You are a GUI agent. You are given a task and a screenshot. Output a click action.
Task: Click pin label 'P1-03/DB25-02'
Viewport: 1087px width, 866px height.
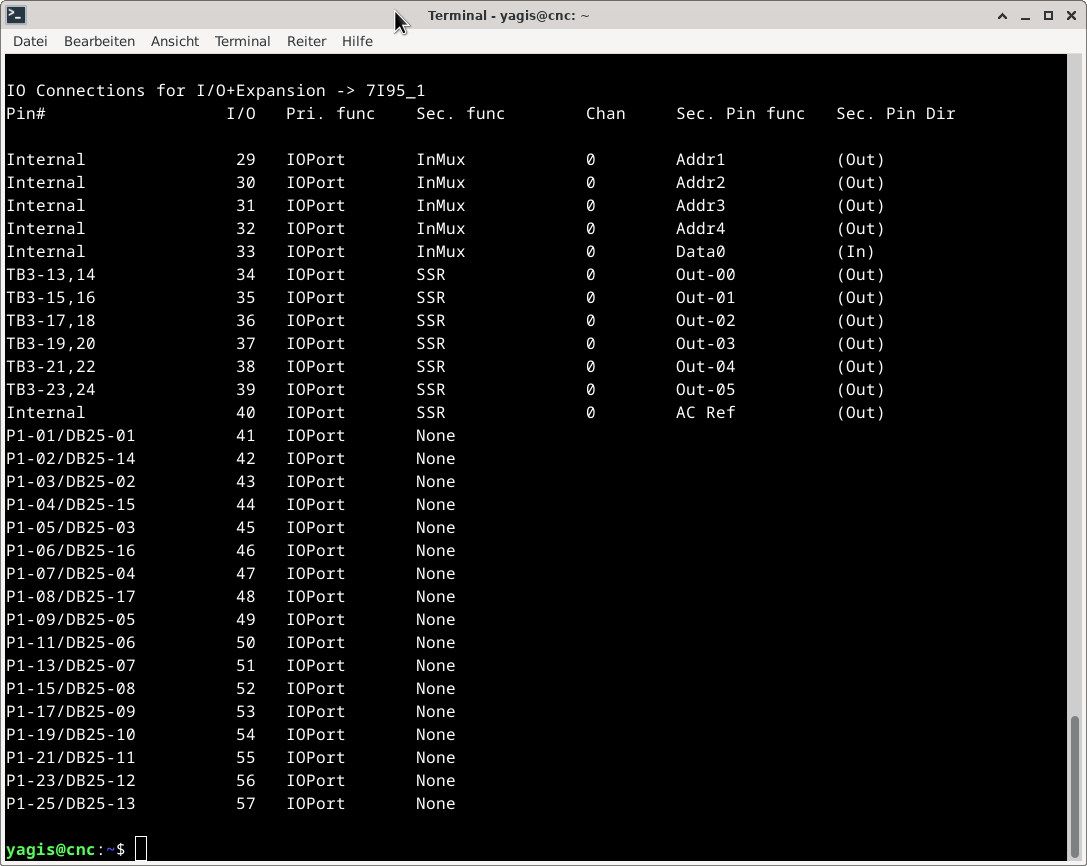[x=71, y=481]
